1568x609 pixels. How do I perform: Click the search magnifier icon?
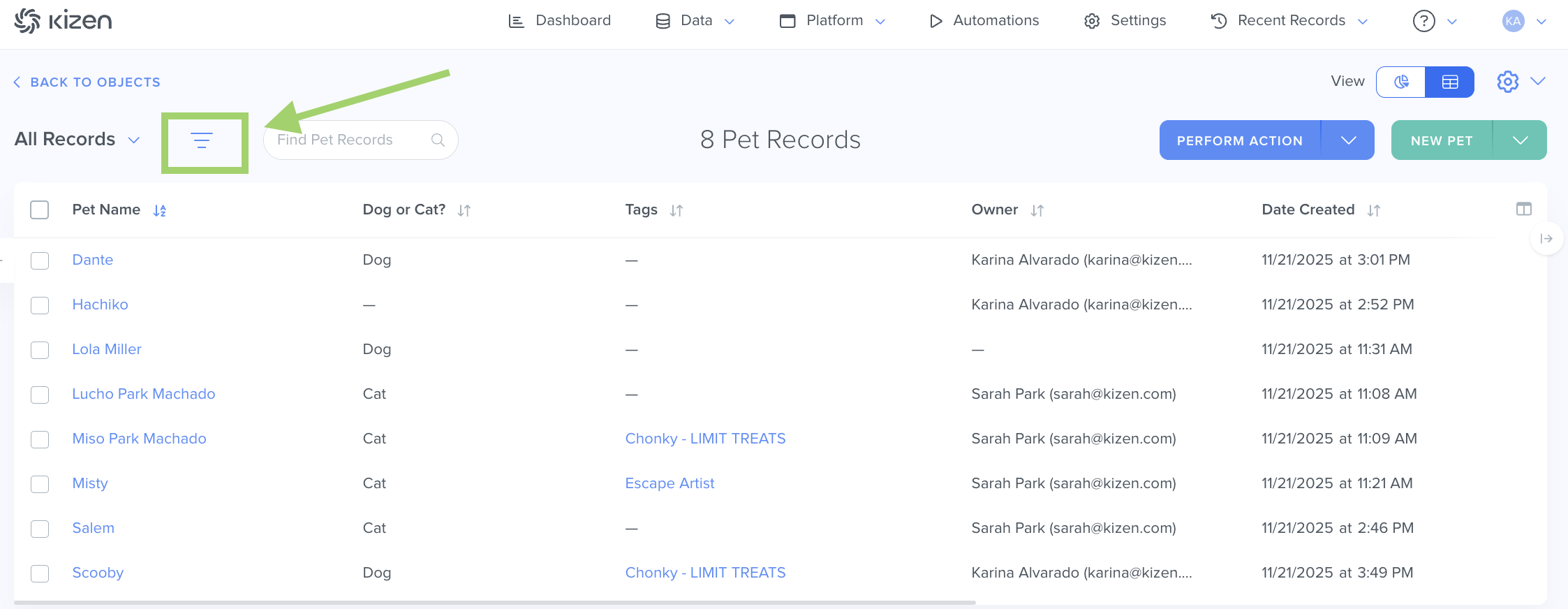(438, 140)
